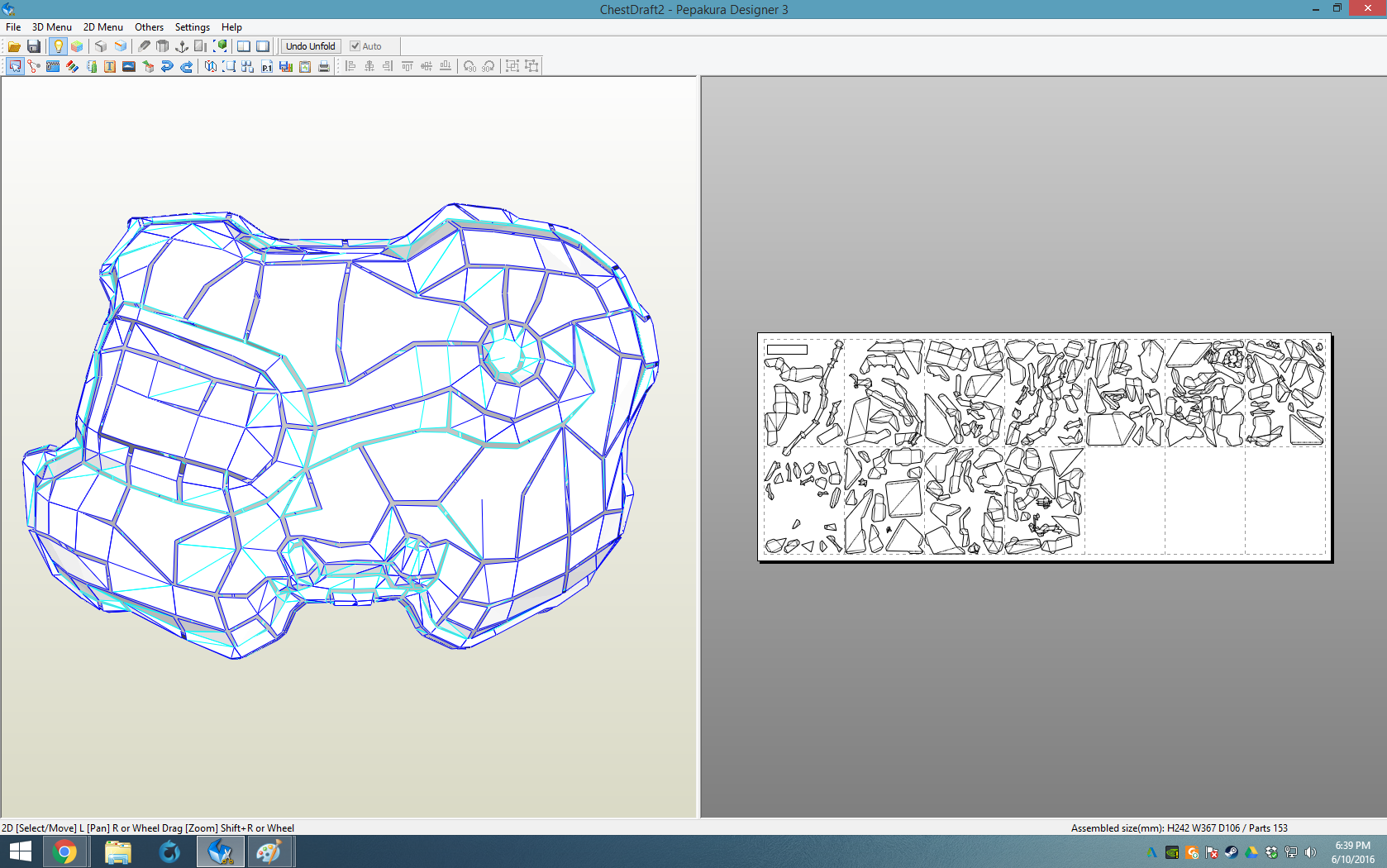The width and height of the screenshot is (1387, 868).
Task: Enable the Auto checkbox
Action: point(355,46)
